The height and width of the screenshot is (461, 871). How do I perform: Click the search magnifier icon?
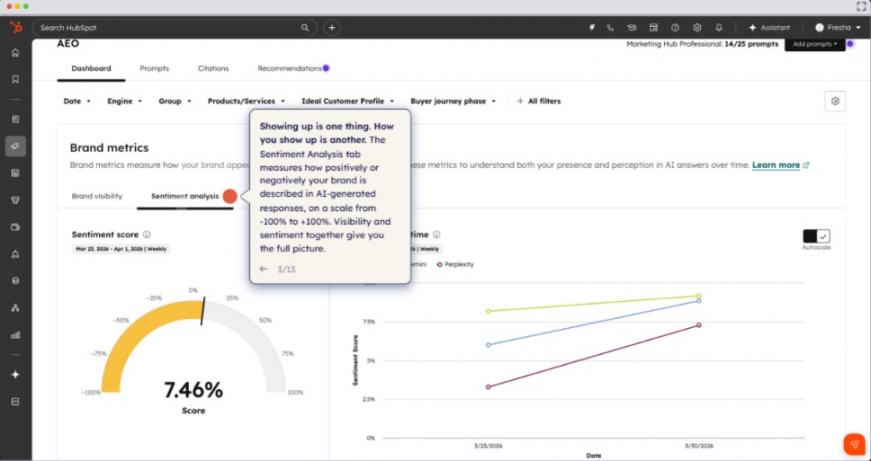coord(305,27)
